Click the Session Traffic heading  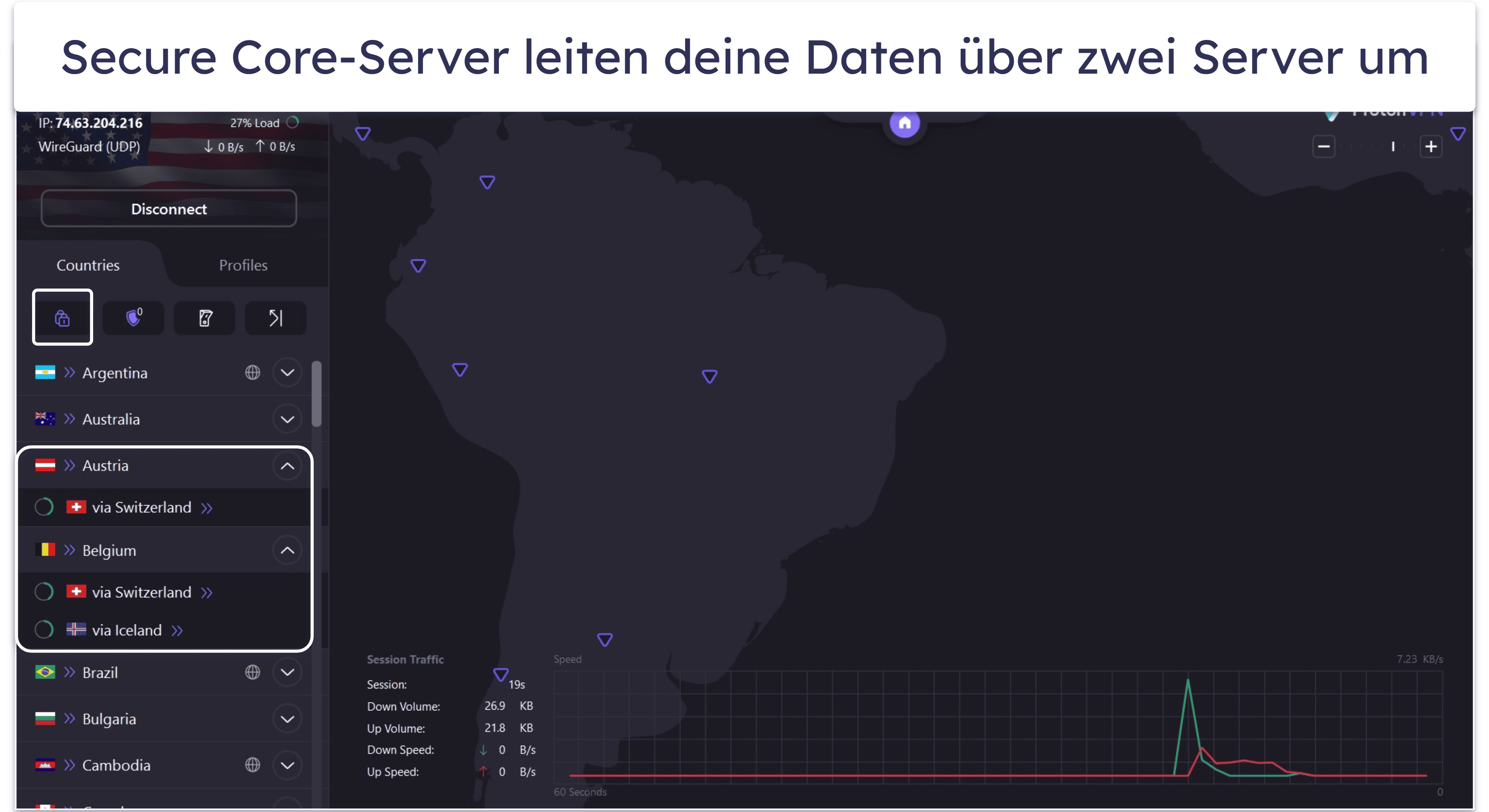405,660
